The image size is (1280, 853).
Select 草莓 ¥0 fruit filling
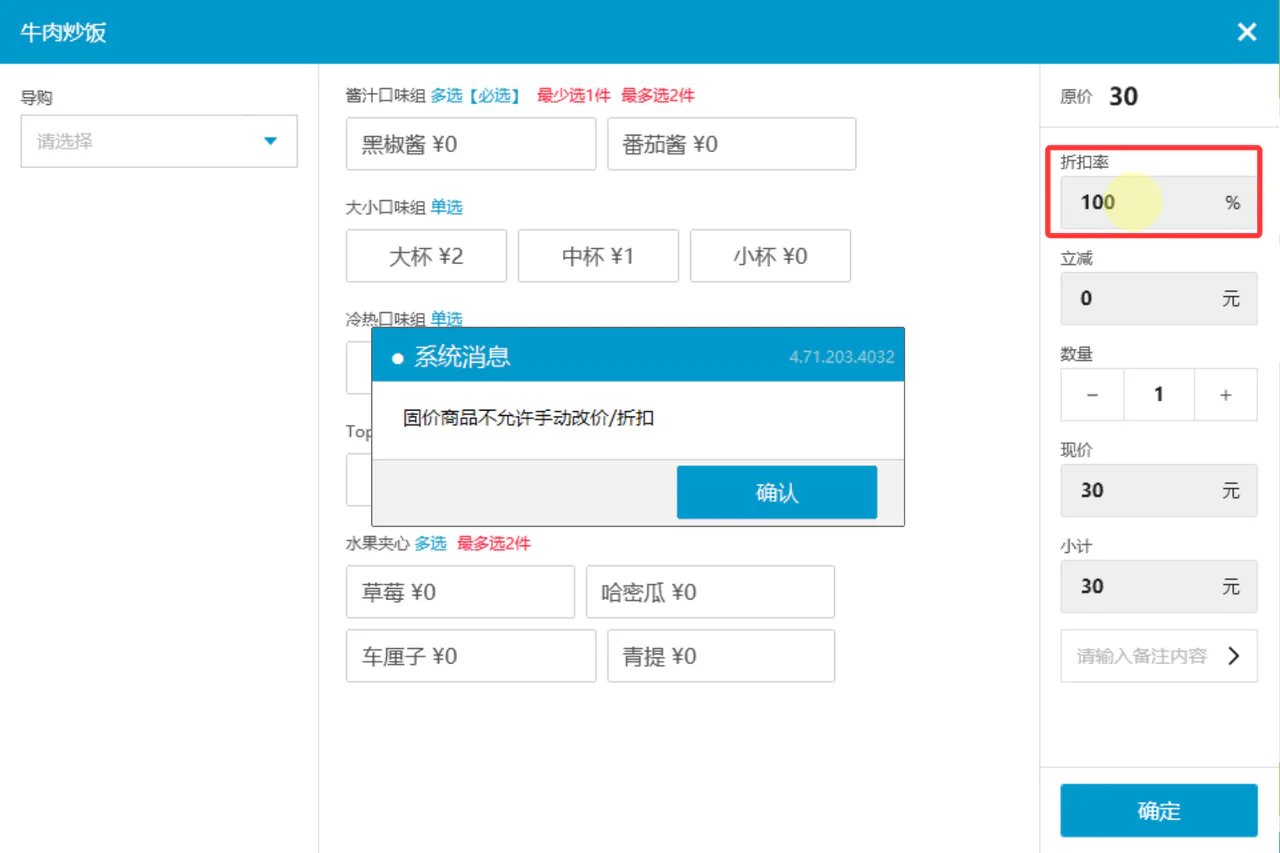point(460,592)
